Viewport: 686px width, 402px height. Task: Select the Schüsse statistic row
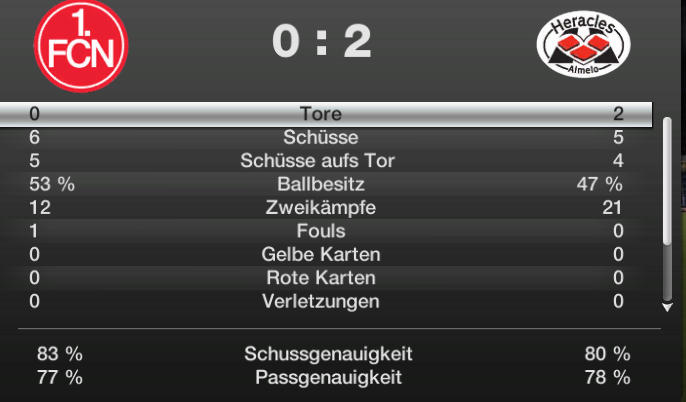[x=320, y=137]
